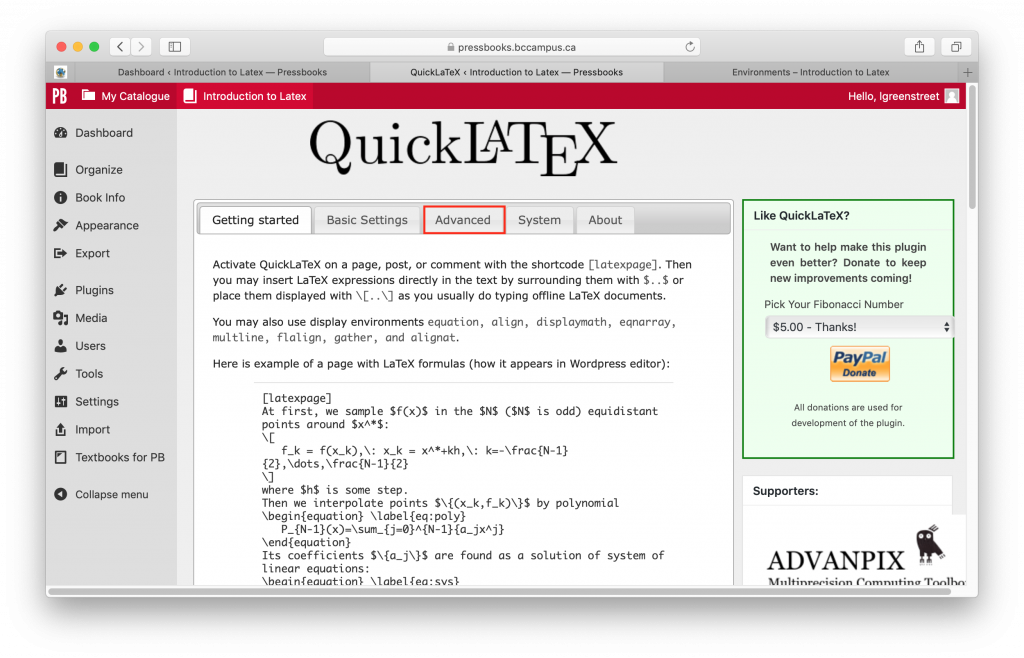Open the Tools menu item
Image resolution: width=1024 pixels, height=658 pixels.
tap(89, 373)
